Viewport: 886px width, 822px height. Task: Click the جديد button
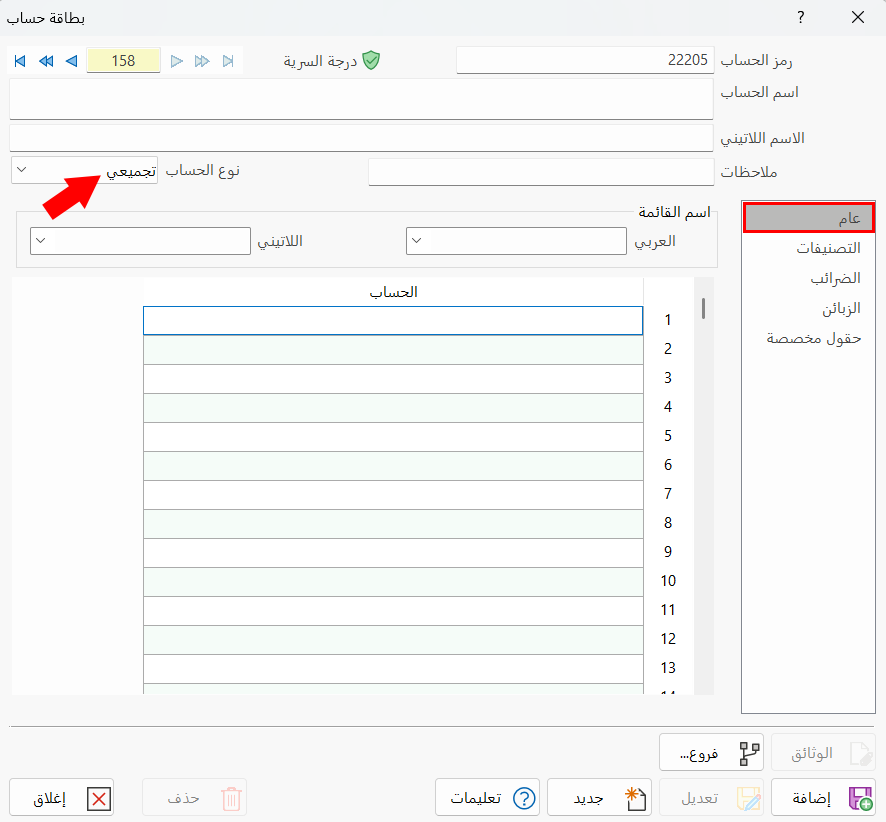click(600, 797)
